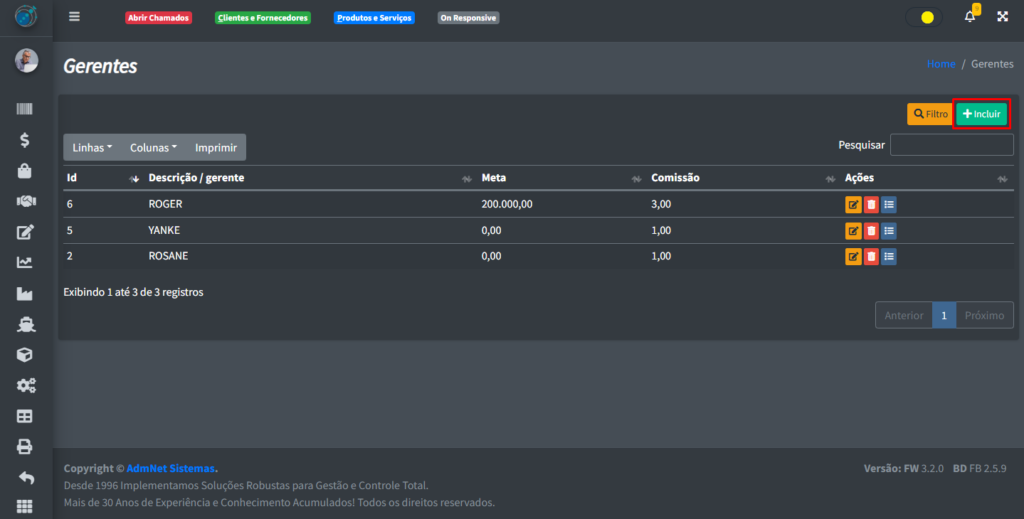1024x519 pixels.
Task: Collapse sidebar with the hamburger menu
Action: tap(74, 17)
